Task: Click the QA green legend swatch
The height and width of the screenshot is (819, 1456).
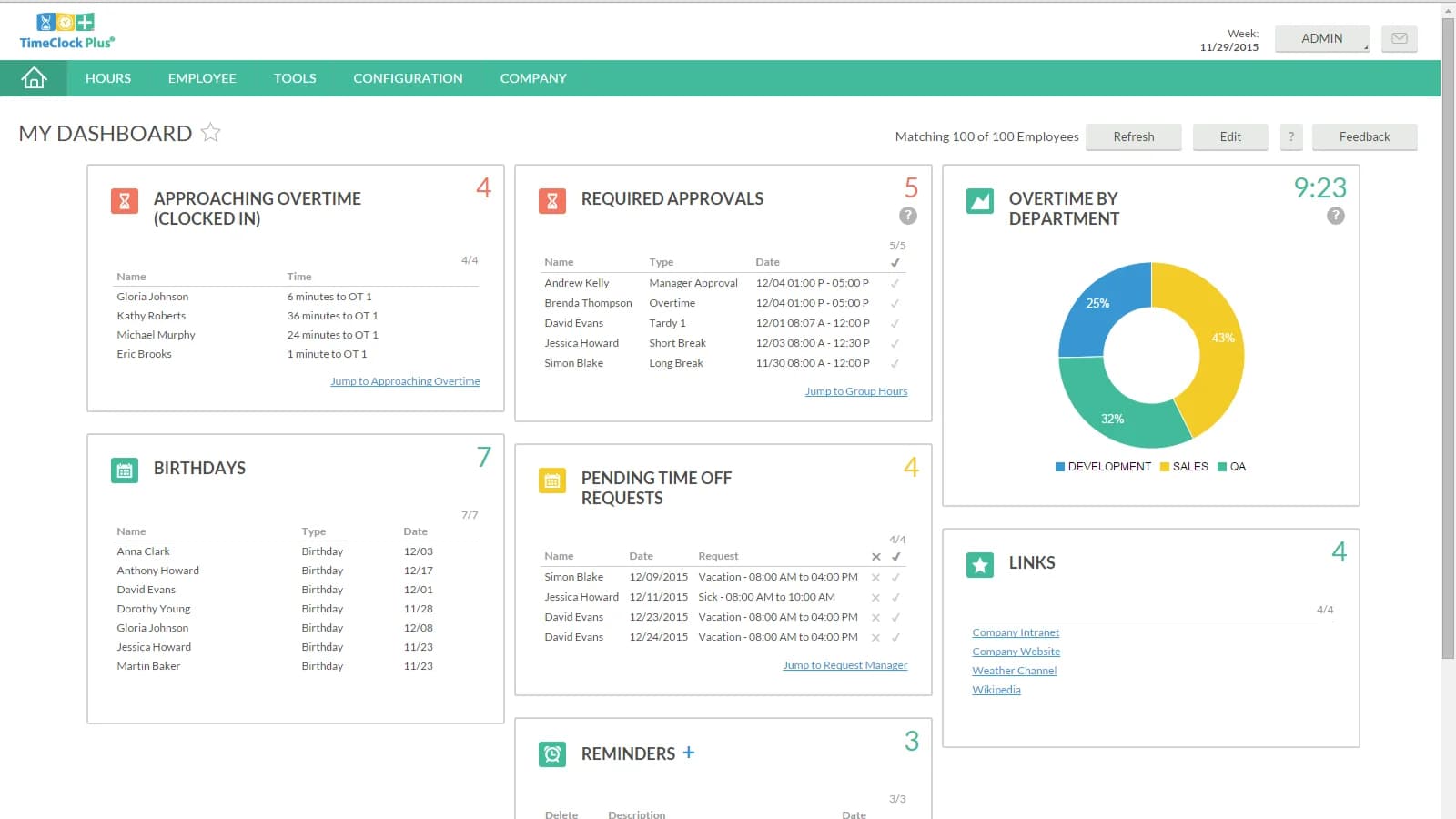Action: (1222, 467)
